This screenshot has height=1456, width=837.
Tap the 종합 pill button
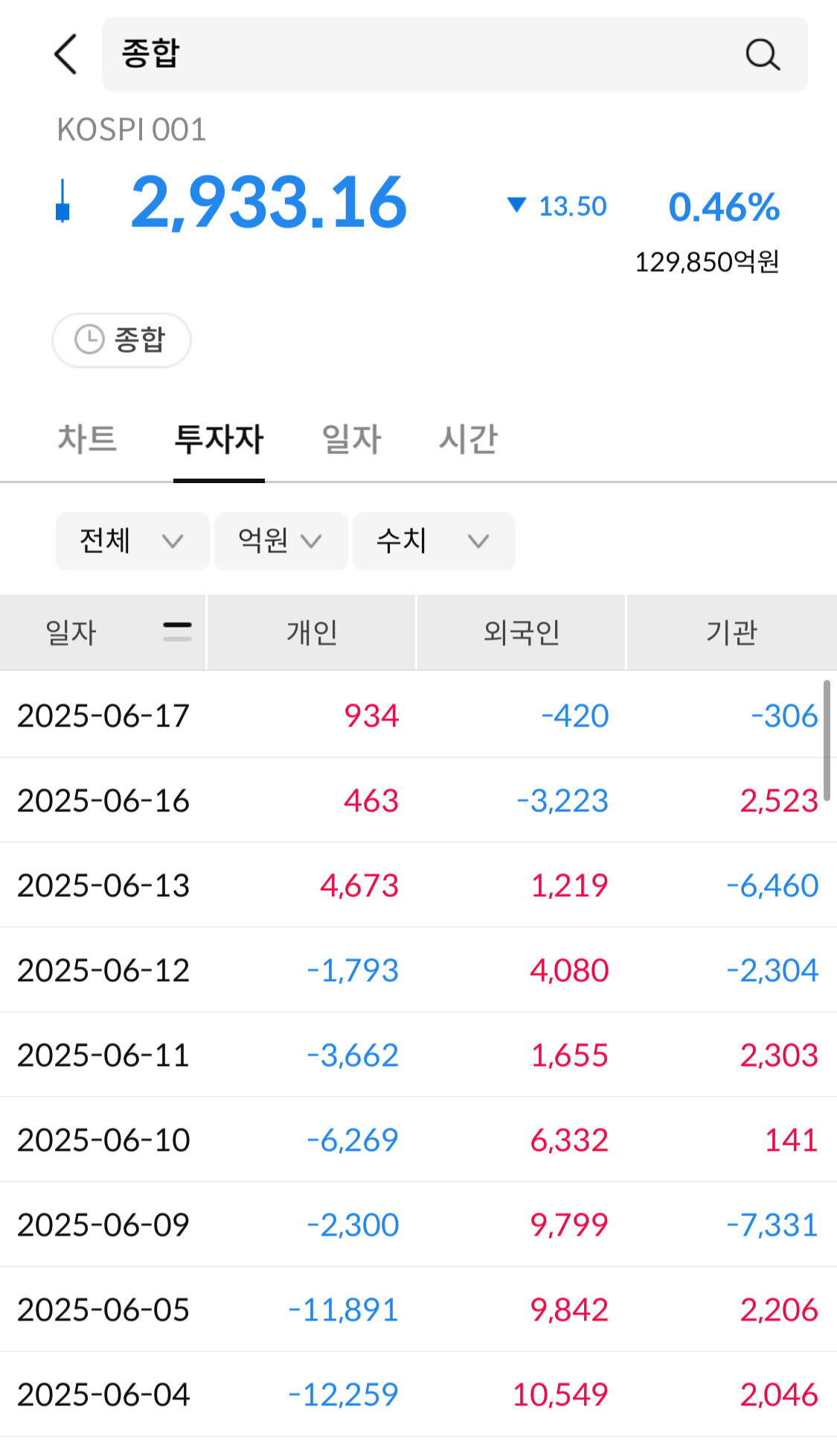tap(122, 340)
